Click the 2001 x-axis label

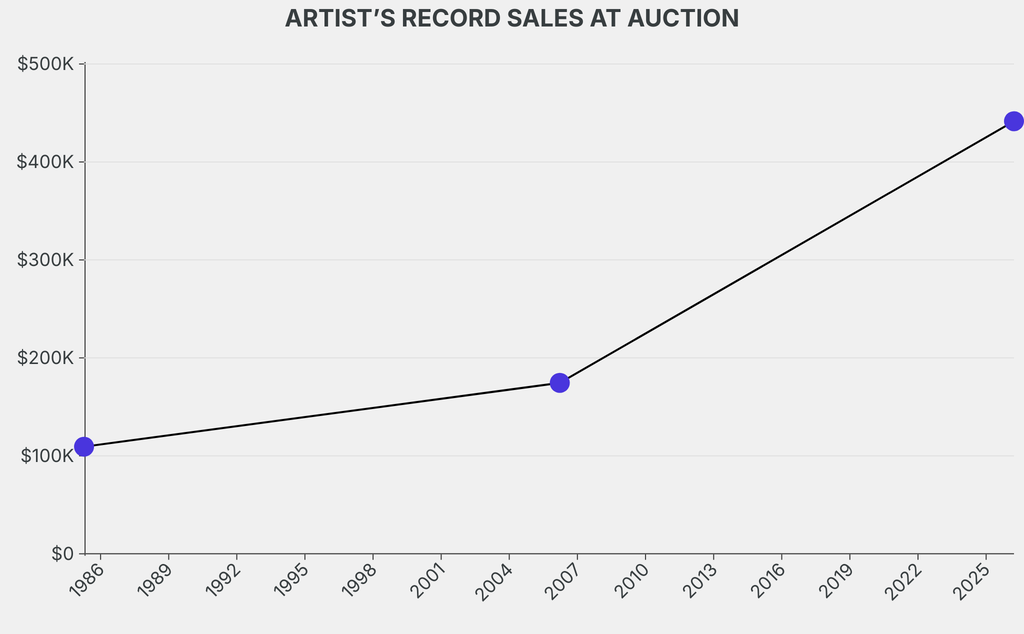pyautogui.click(x=427, y=581)
